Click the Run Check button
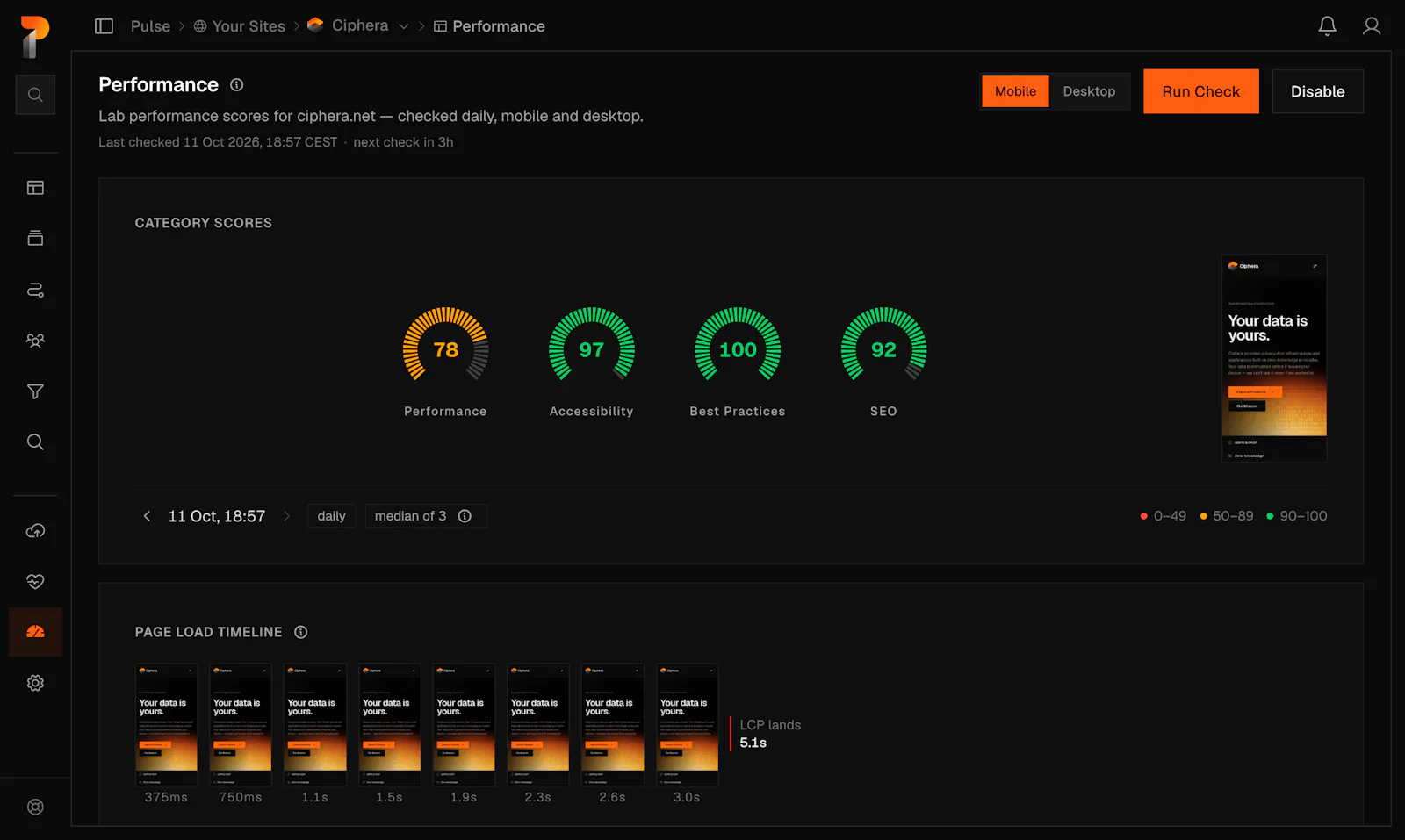1405x840 pixels. [1200, 91]
